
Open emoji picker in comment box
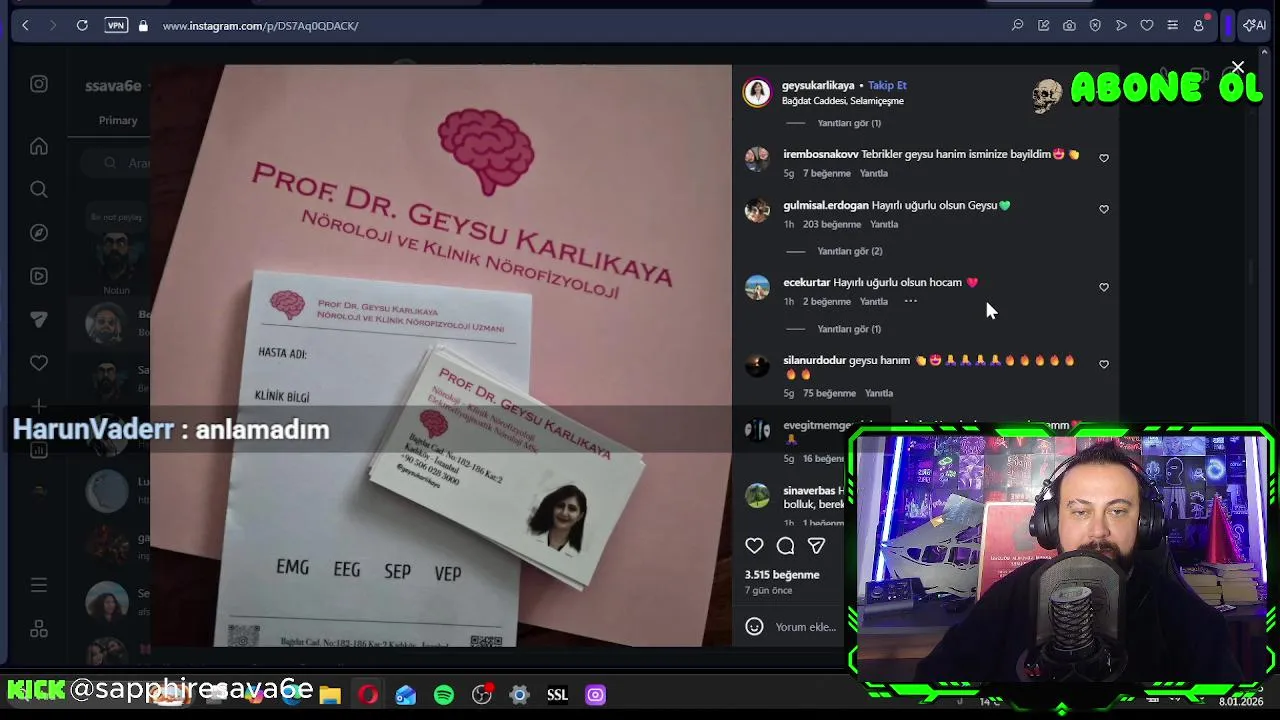(754, 626)
